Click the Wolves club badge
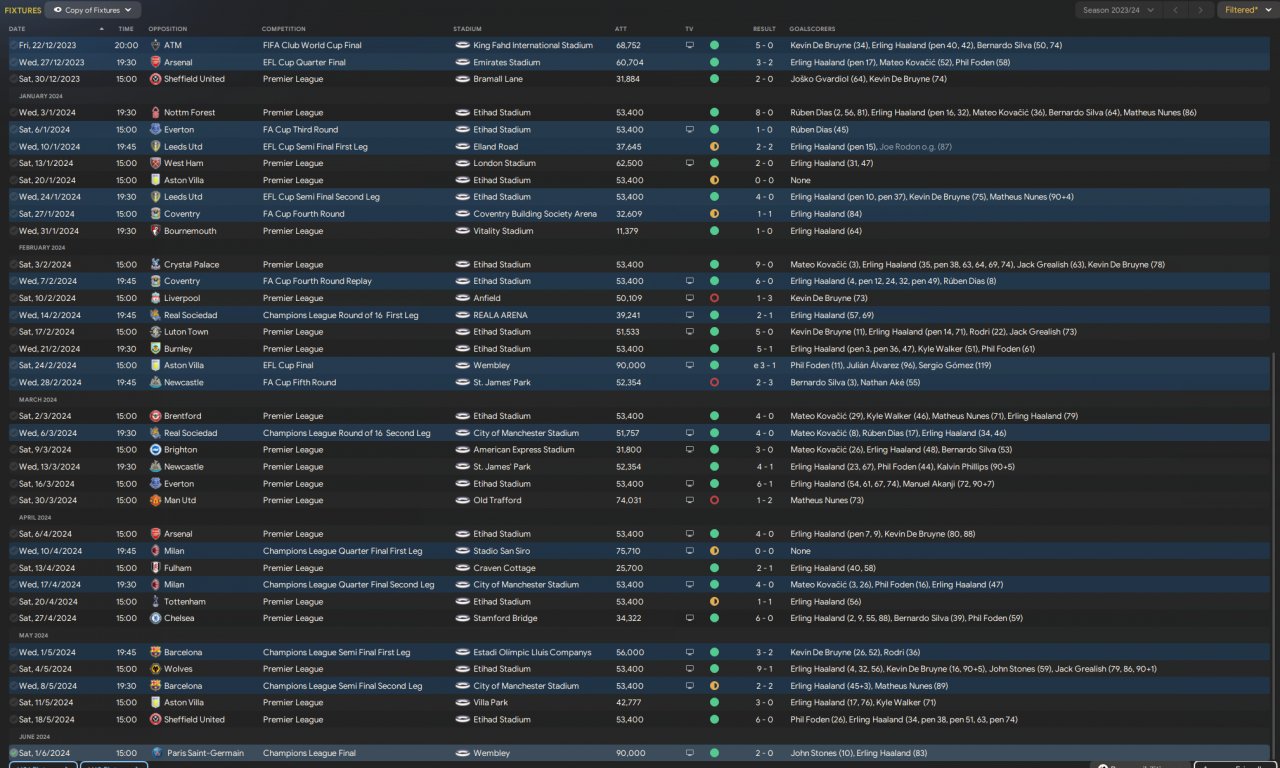 pos(155,669)
